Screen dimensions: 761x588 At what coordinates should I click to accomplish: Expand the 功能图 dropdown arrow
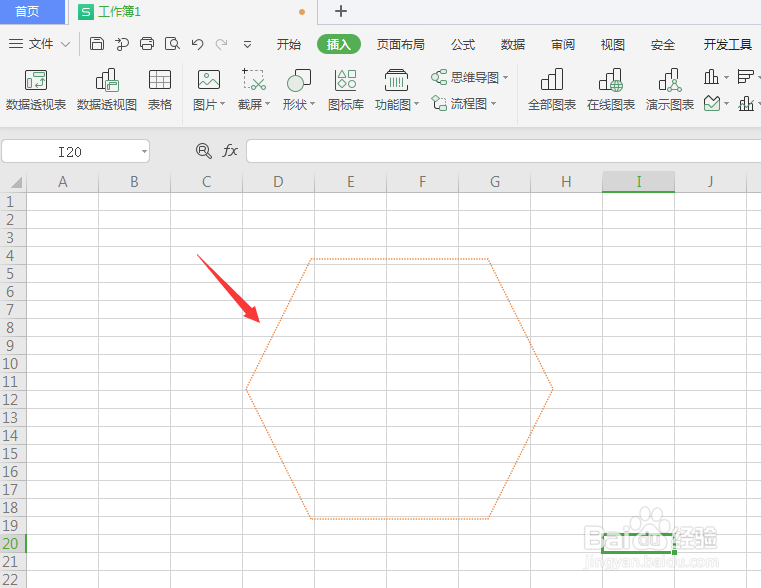point(416,104)
